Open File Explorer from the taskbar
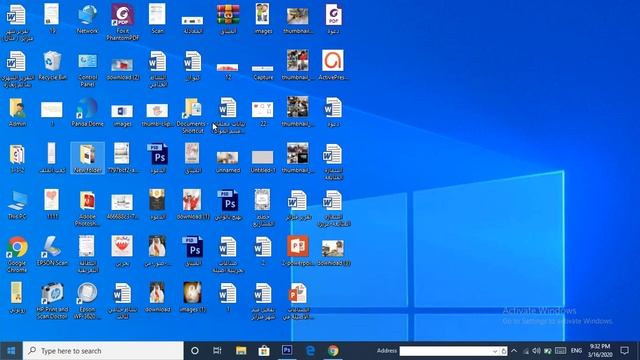This screenshot has width=640, height=360. 241,351
